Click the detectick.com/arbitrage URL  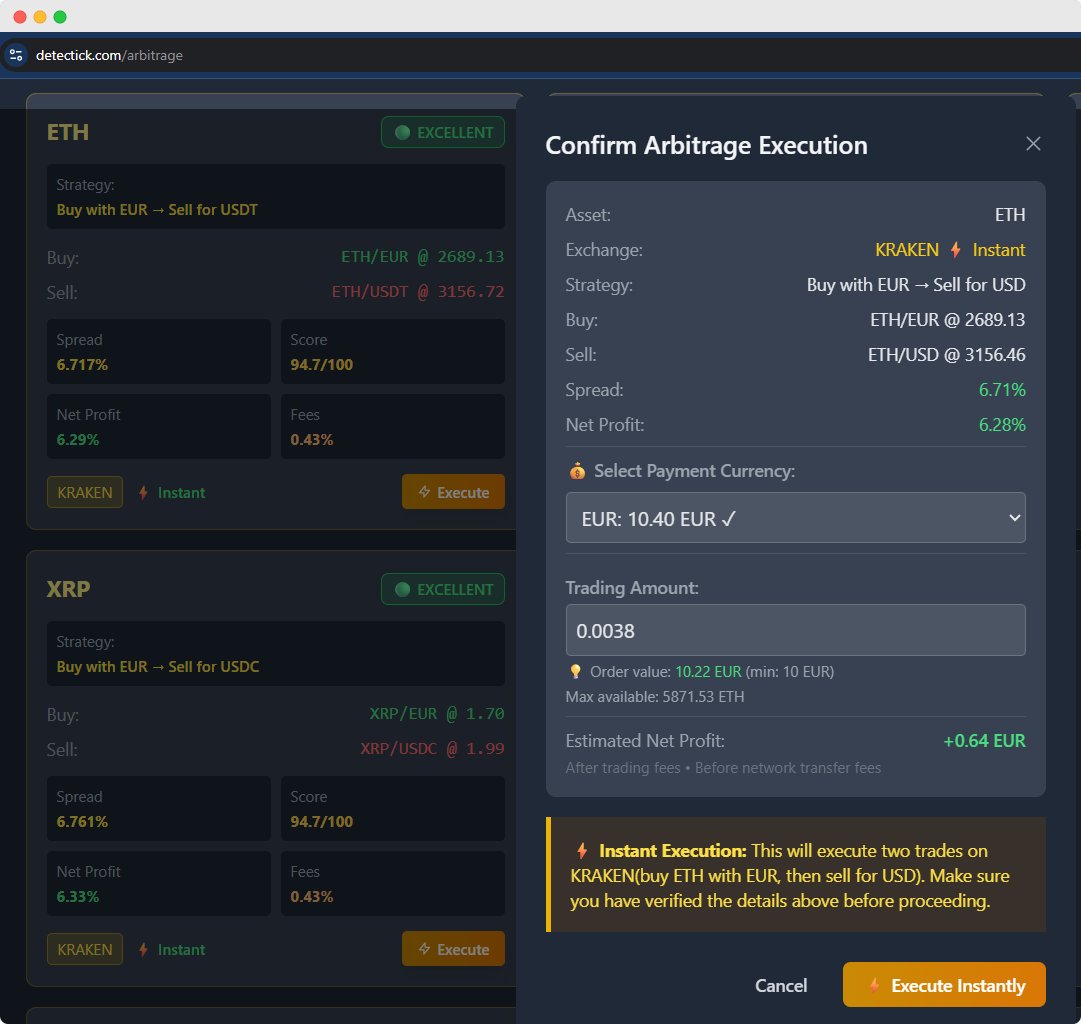[109, 55]
